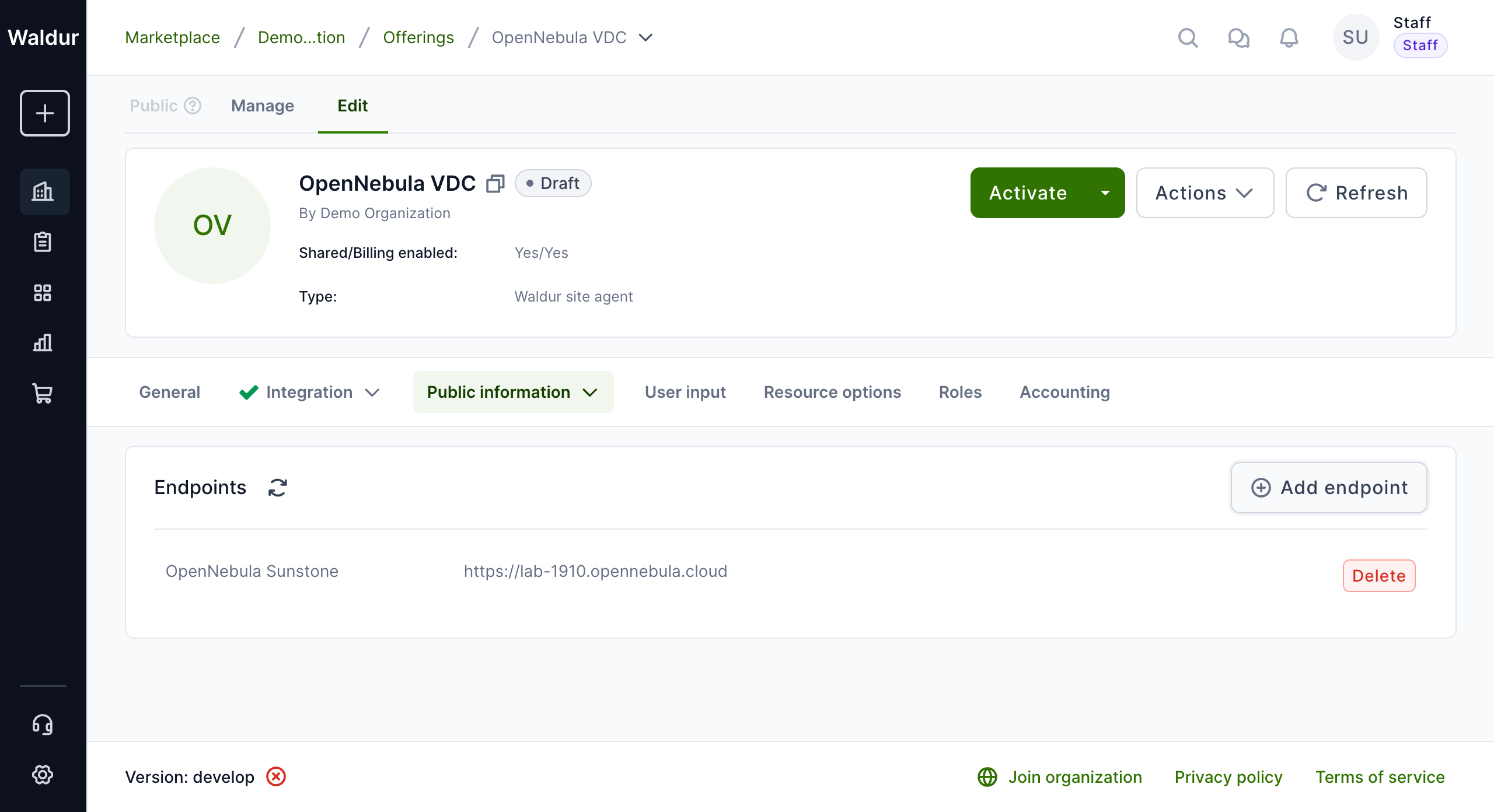Click the copy icon next to OpenNebula VDC
Viewport: 1494px width, 812px height.
[x=495, y=184]
